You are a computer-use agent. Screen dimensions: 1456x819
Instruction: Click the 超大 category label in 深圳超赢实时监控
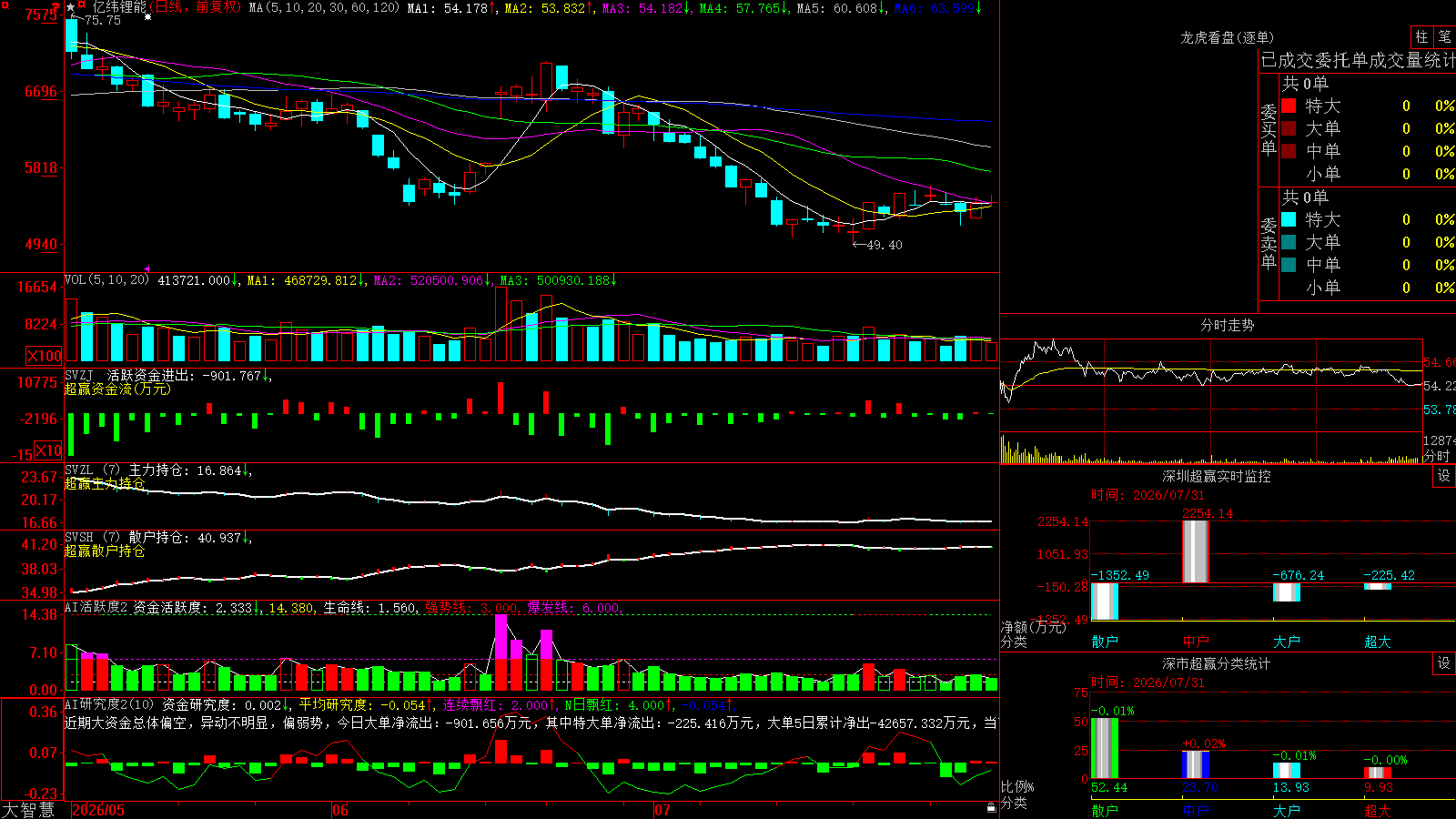tap(1378, 642)
